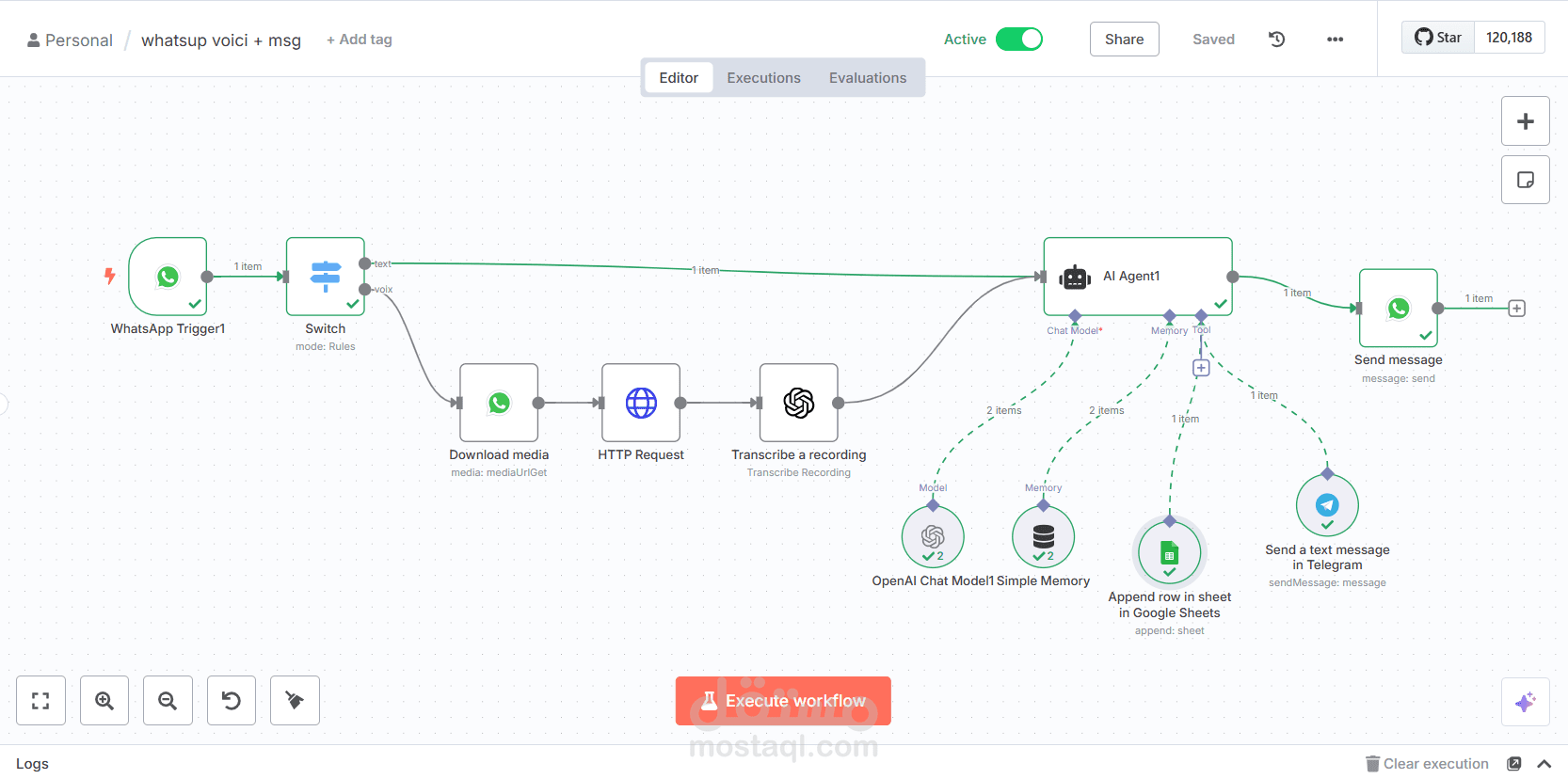Open the HTTP Request node
Screen dimensions: 1568x779
click(641, 403)
